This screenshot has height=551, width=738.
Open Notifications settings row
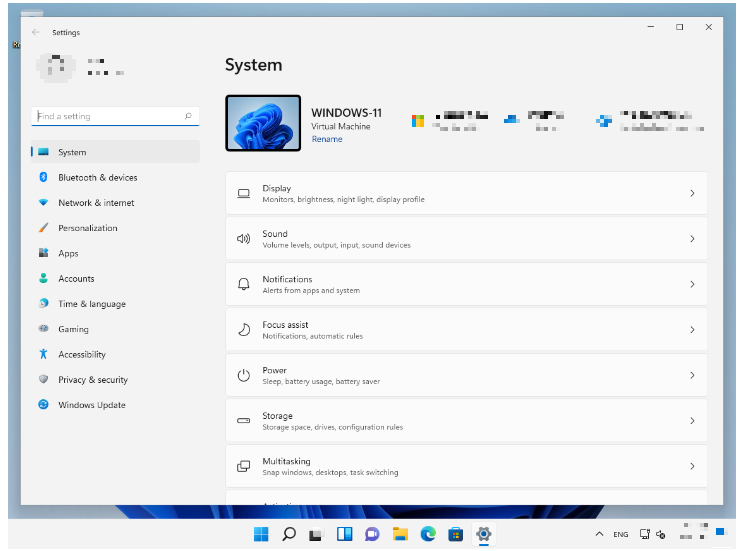point(466,284)
